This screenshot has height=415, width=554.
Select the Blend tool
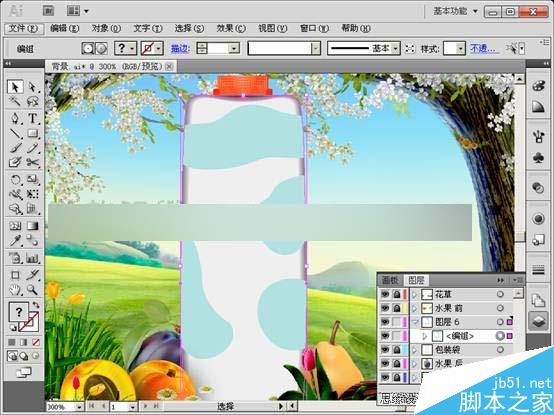tap(32, 241)
